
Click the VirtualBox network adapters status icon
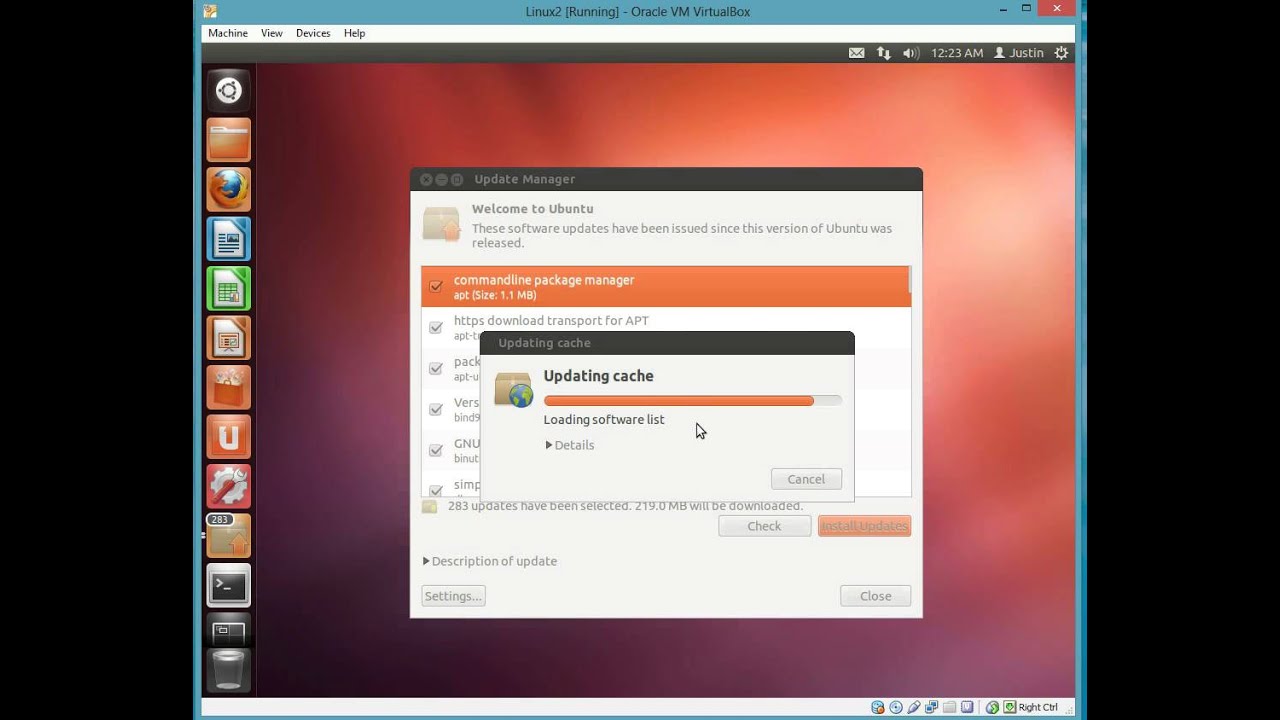click(x=931, y=707)
